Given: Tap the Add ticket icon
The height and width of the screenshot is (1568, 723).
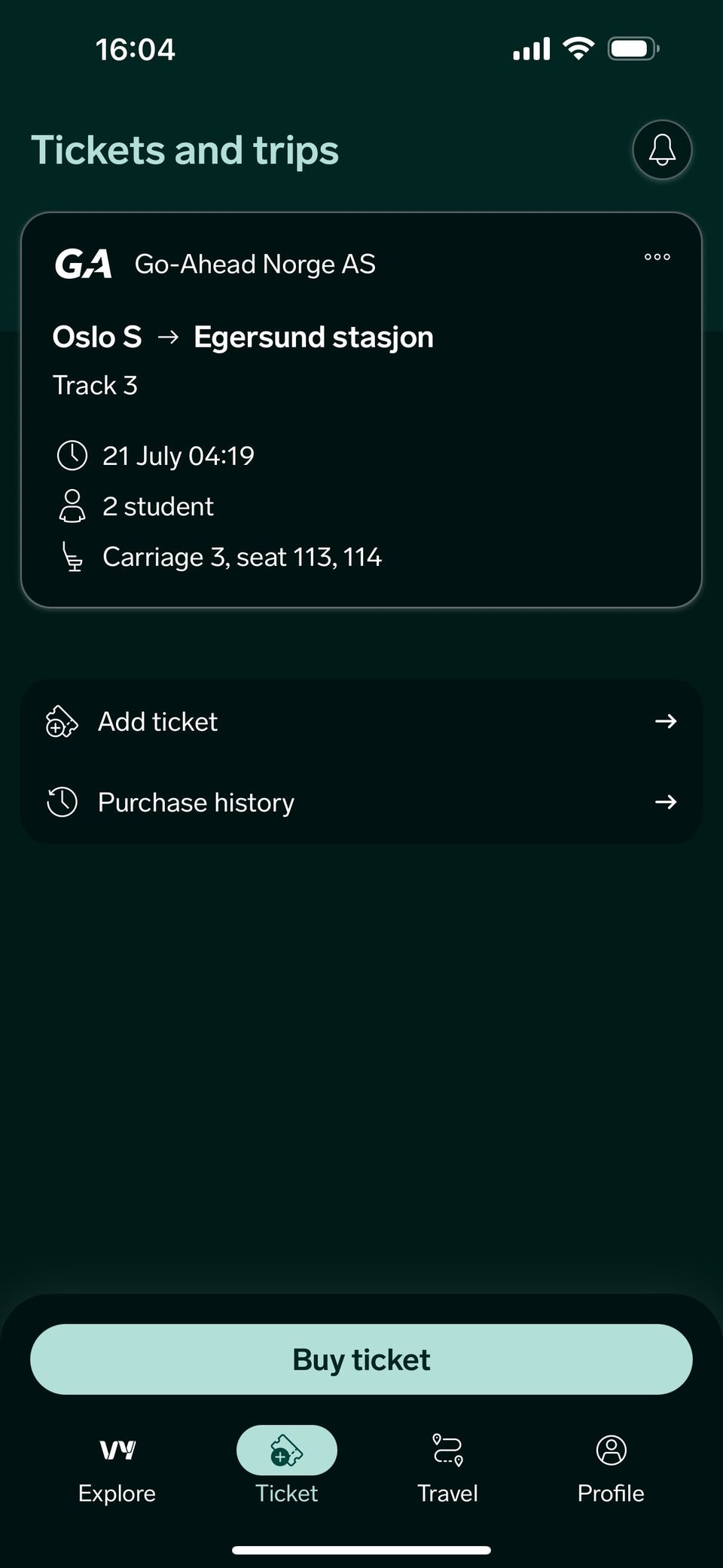Looking at the screenshot, I should click(x=62, y=722).
